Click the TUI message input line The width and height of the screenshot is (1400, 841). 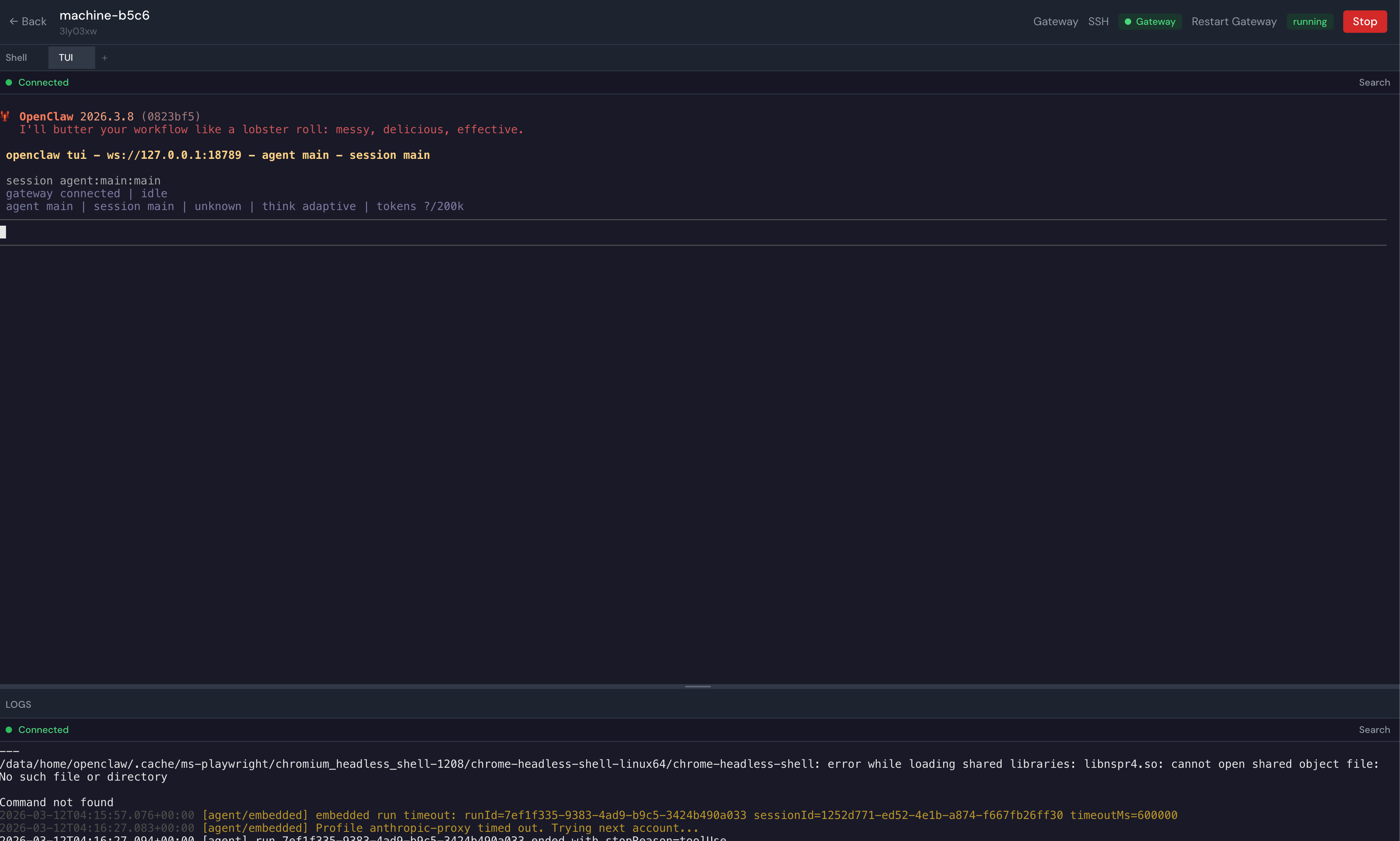coord(680,232)
